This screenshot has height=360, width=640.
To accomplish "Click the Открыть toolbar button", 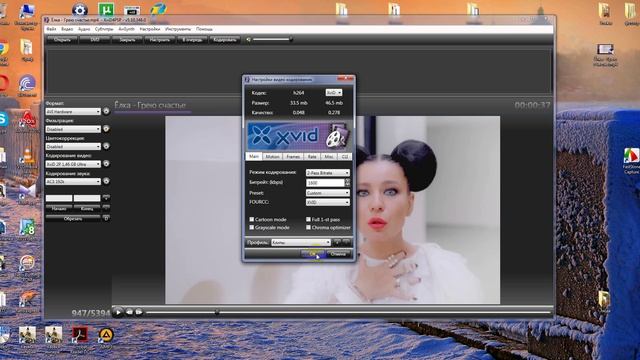I will pos(62,40).
